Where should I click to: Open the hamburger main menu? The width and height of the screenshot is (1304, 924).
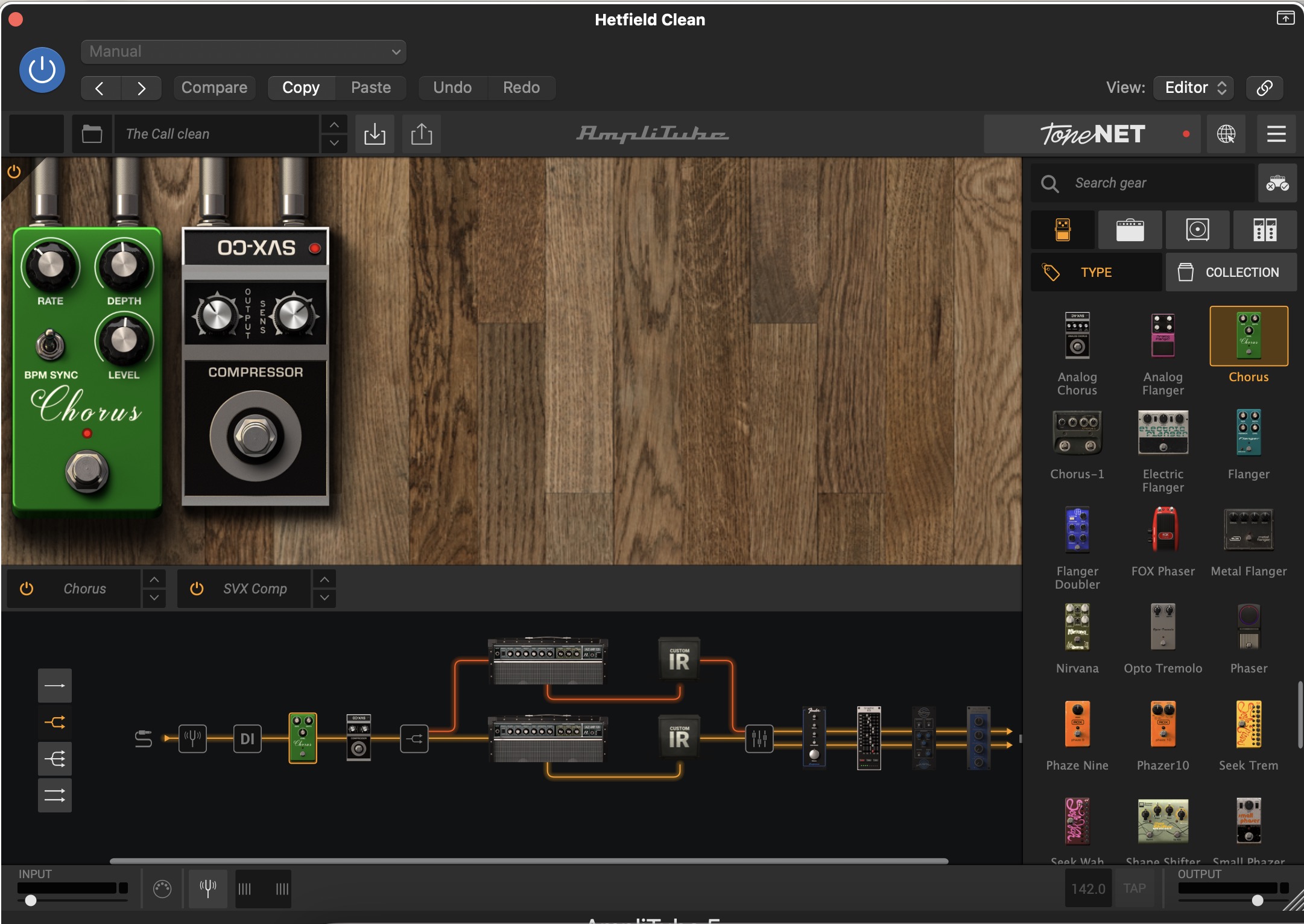click(1276, 134)
